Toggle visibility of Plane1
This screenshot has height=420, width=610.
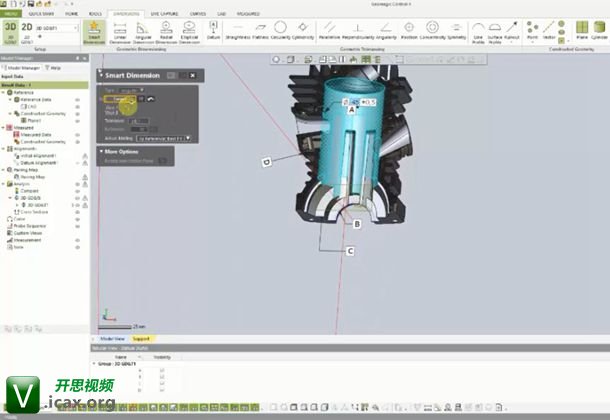click(77, 121)
